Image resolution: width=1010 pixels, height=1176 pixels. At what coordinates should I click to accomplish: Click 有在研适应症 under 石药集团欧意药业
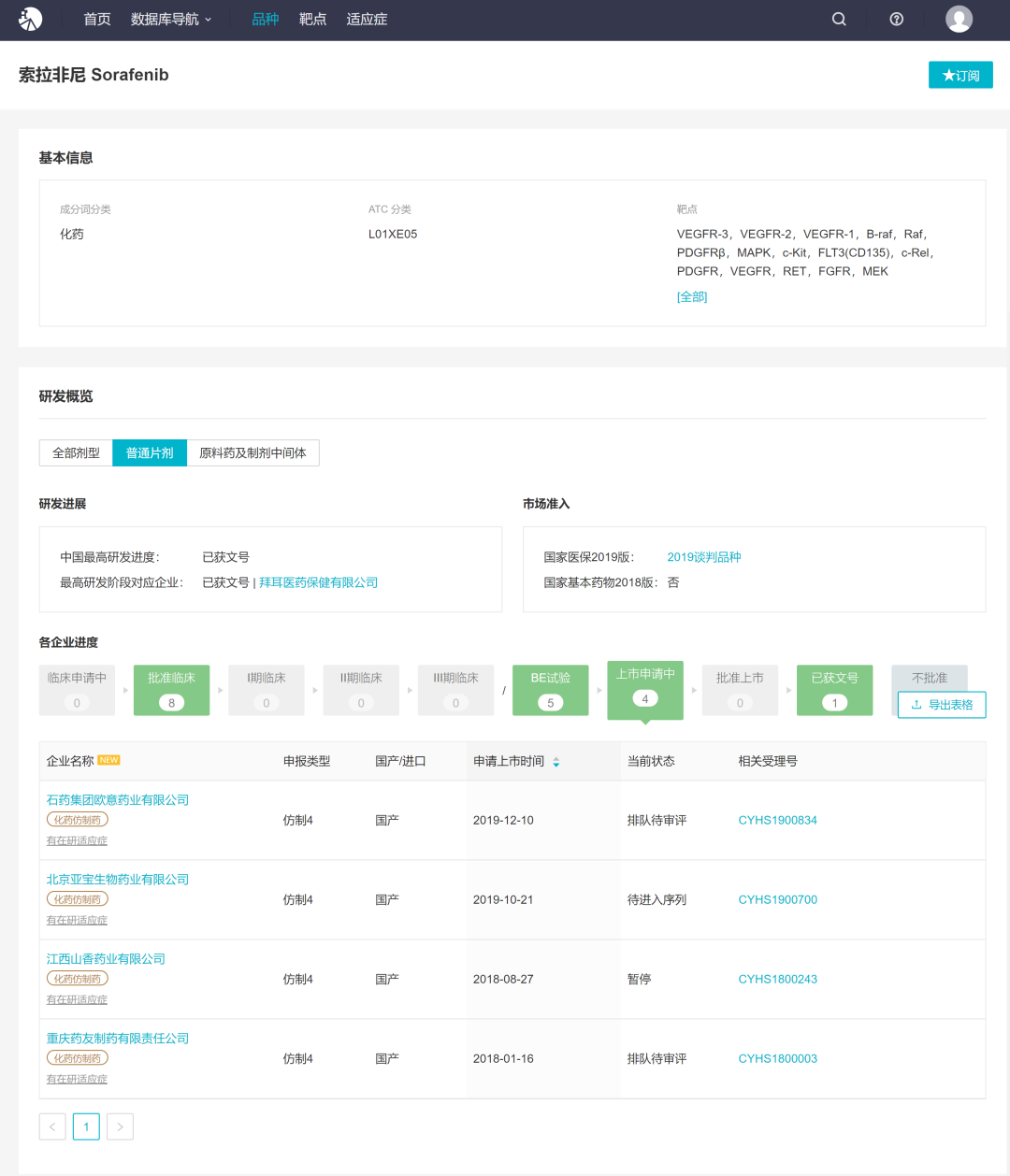[77, 840]
